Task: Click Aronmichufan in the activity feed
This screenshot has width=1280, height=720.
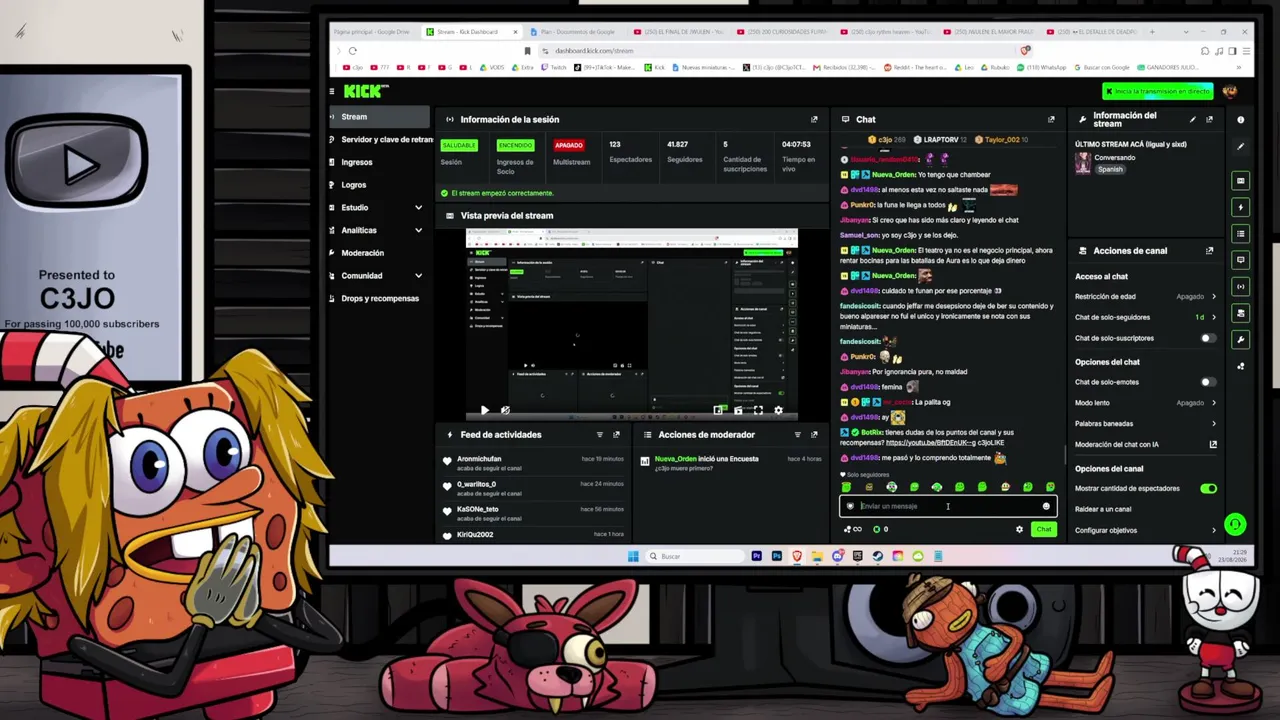Action: [x=479, y=459]
